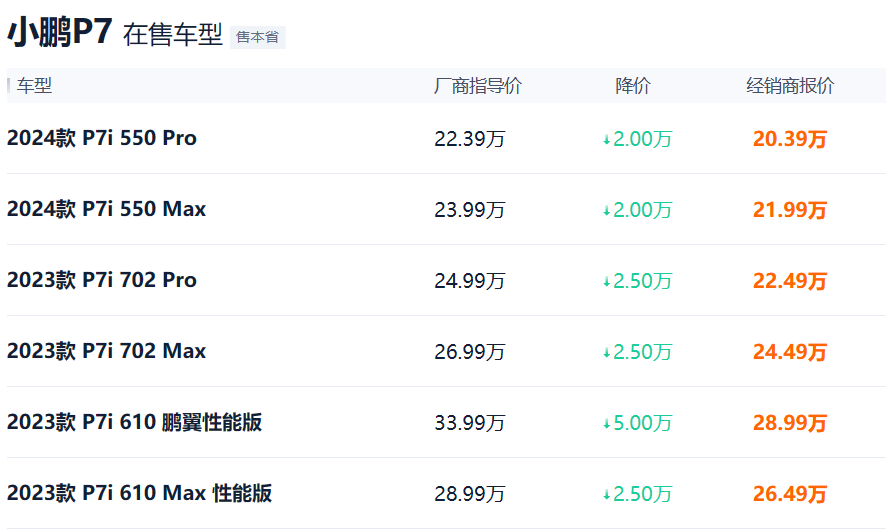Open the 2024款 P7i 550 Max model
The height and width of the screenshot is (529, 886).
tap(106, 209)
